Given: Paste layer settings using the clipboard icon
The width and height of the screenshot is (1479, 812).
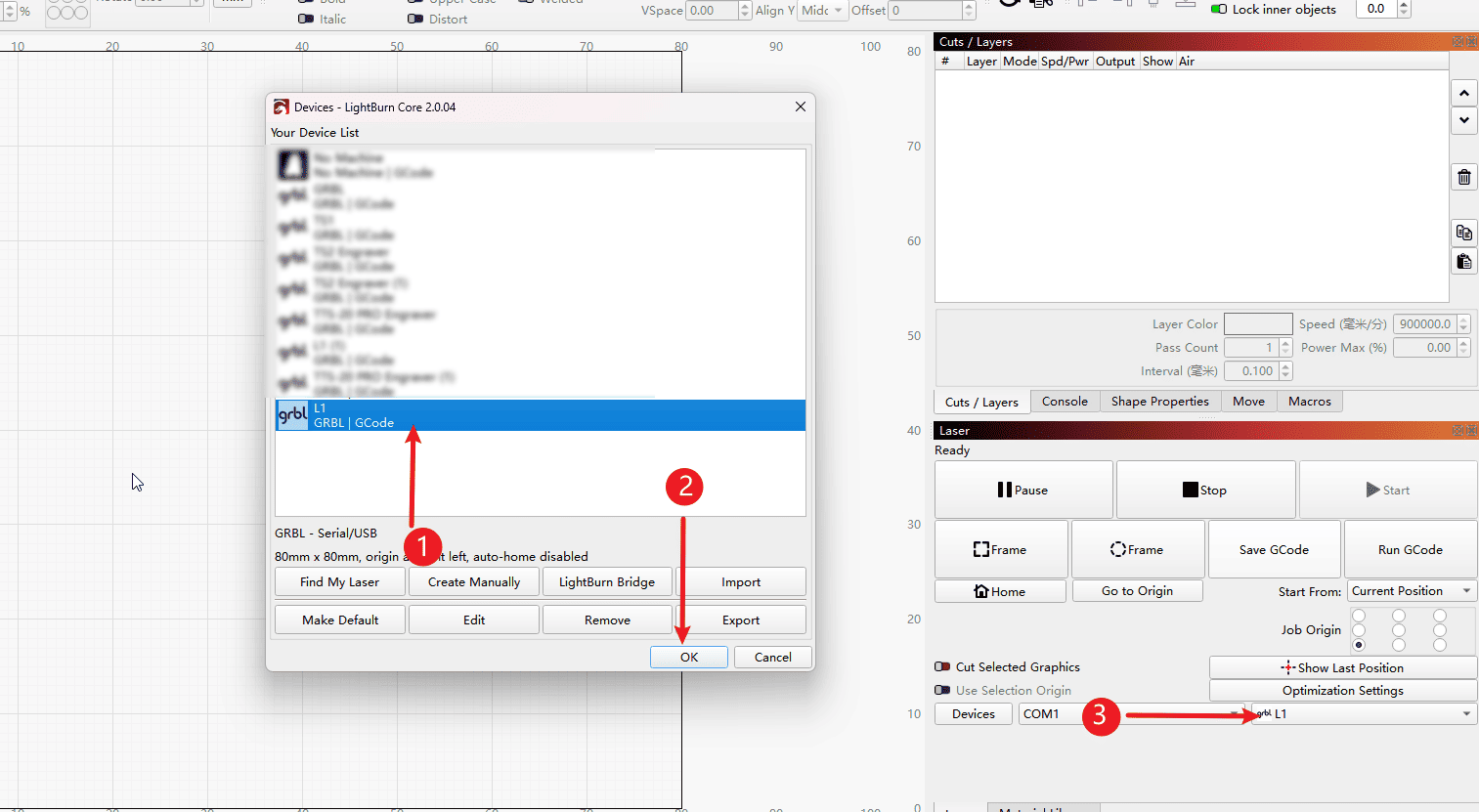Looking at the screenshot, I should [x=1463, y=261].
